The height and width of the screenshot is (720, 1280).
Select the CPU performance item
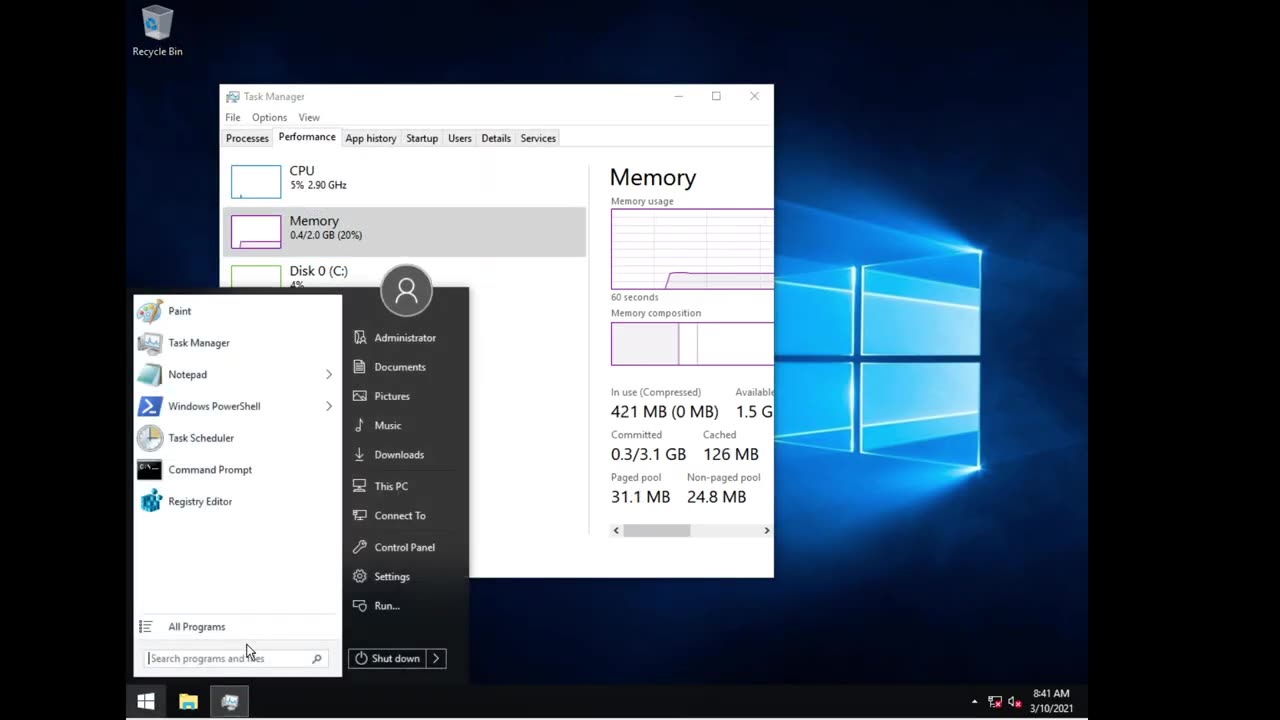[404, 181]
